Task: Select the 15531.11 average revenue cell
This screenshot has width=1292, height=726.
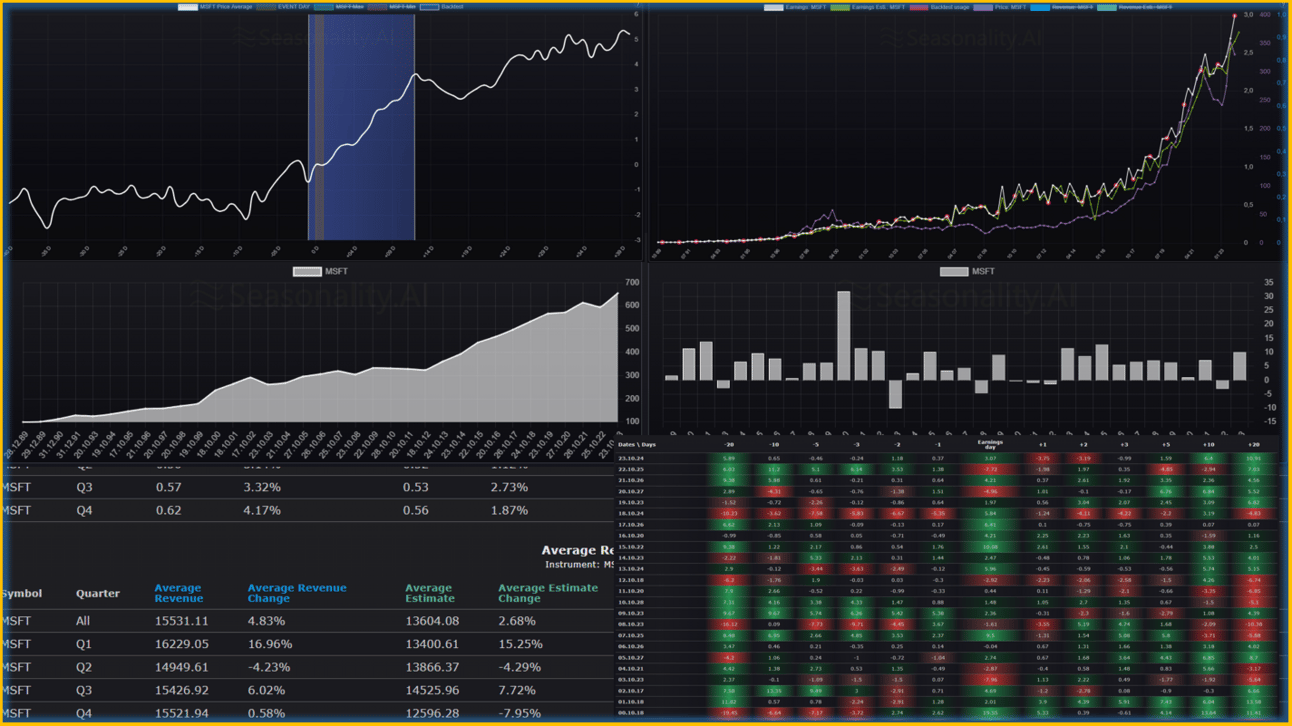Action: pyautogui.click(x=182, y=621)
